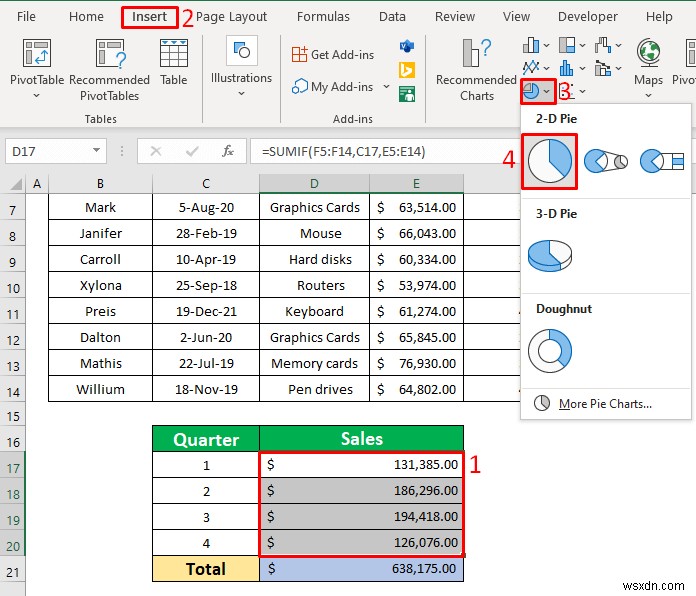Select the 2-D Pie chart thumbnail

click(550, 162)
